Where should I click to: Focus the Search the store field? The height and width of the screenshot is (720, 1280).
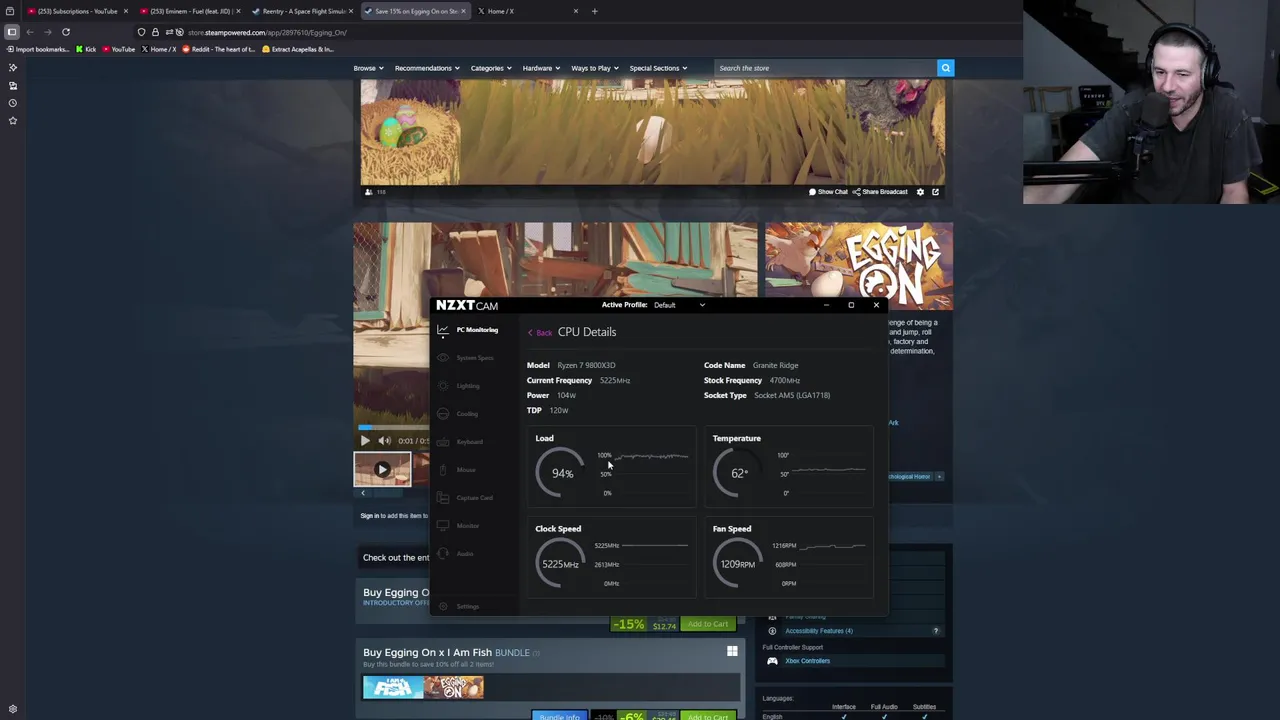[x=825, y=68]
